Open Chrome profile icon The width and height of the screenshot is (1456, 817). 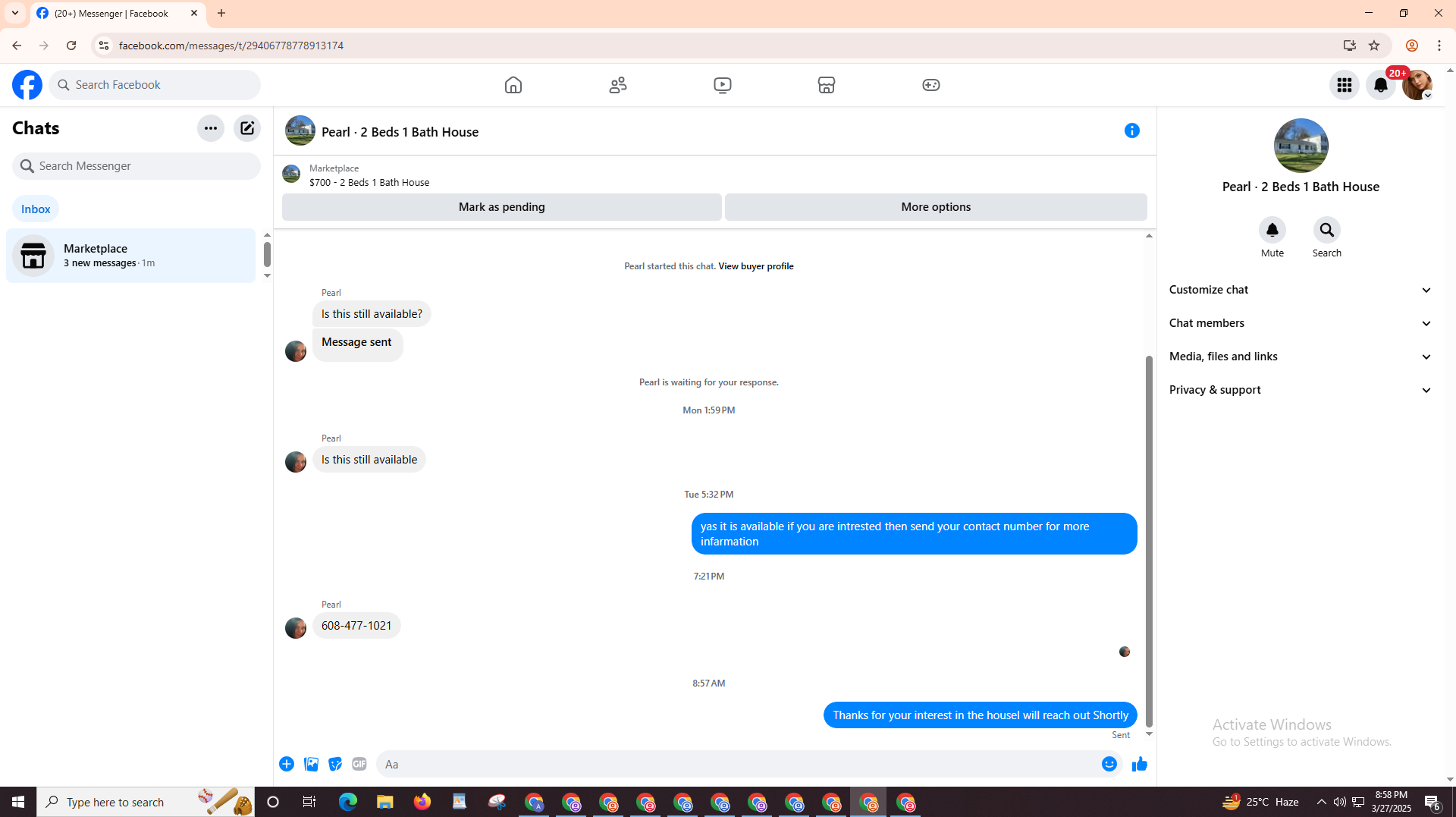click(x=1412, y=46)
